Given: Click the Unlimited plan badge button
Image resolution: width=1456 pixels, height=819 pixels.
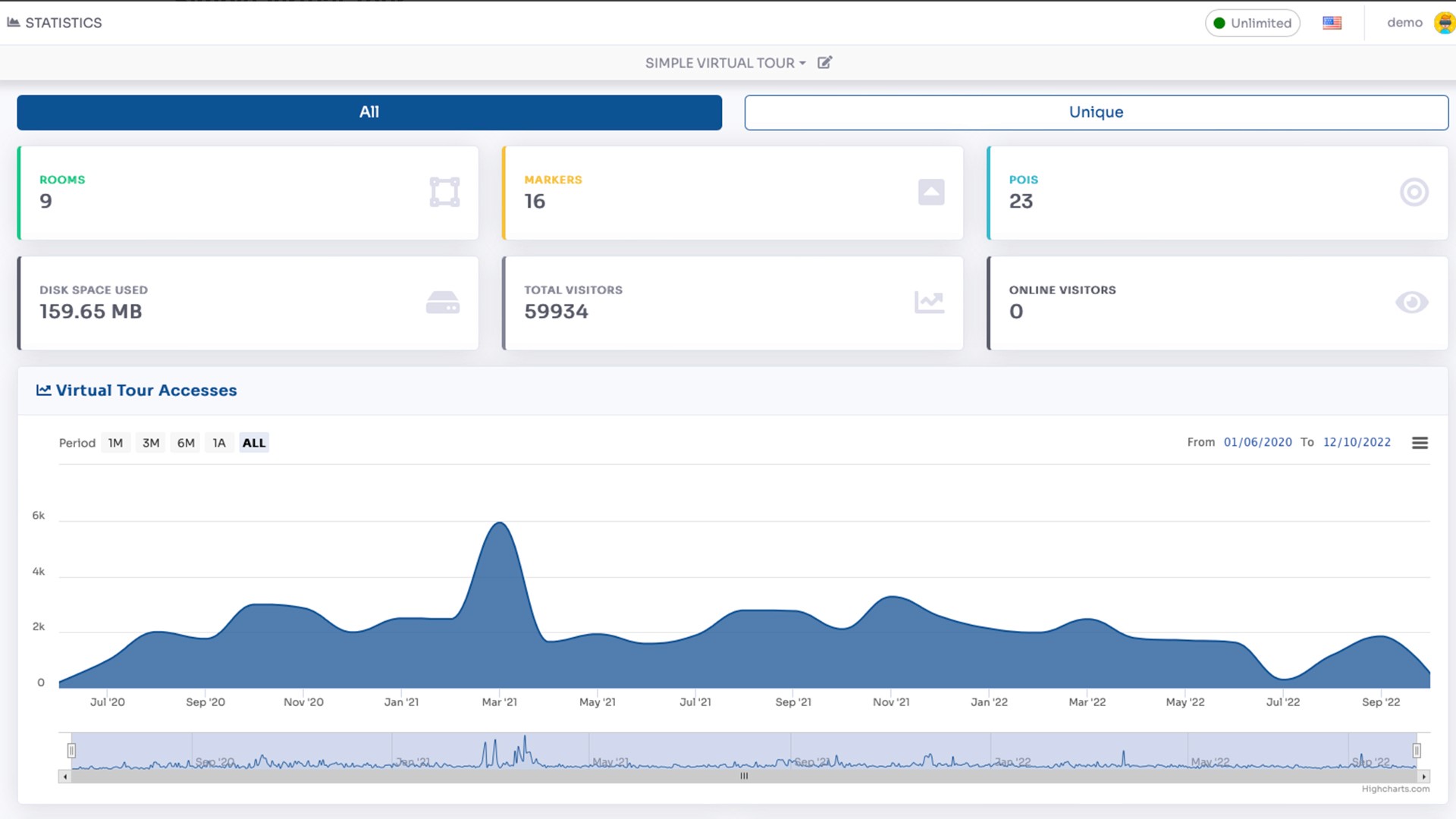Looking at the screenshot, I should (x=1252, y=23).
